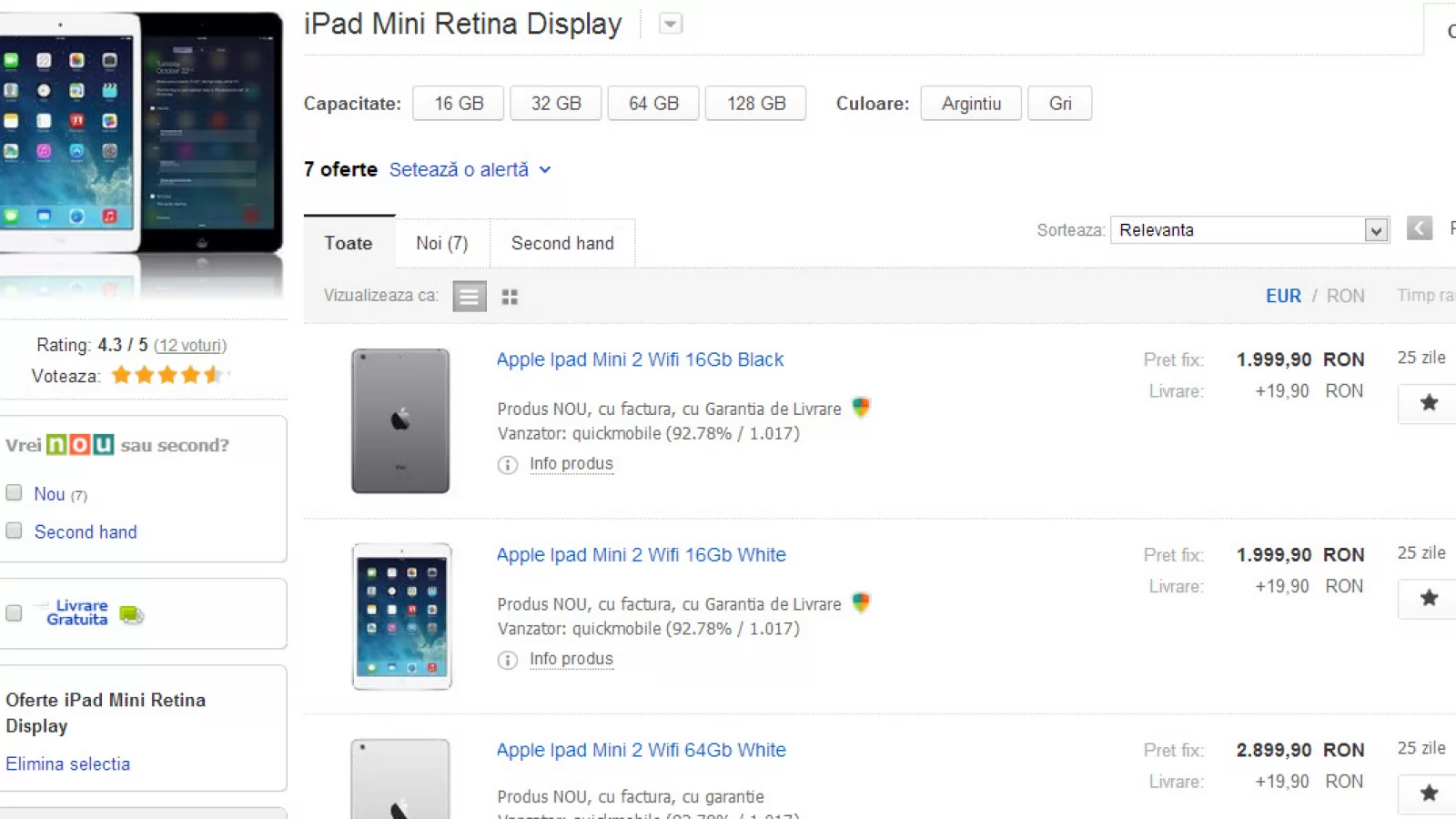The width and height of the screenshot is (1456, 819).
Task: Open Apple Ipad Mini 2 Wifi 16Gb Black listing
Action: pyautogui.click(x=640, y=359)
